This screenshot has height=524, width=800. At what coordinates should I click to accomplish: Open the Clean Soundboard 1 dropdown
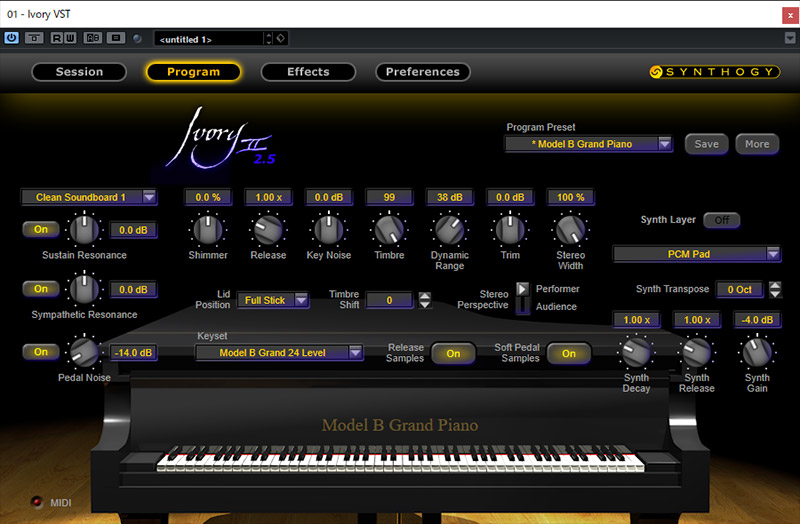tap(89, 197)
